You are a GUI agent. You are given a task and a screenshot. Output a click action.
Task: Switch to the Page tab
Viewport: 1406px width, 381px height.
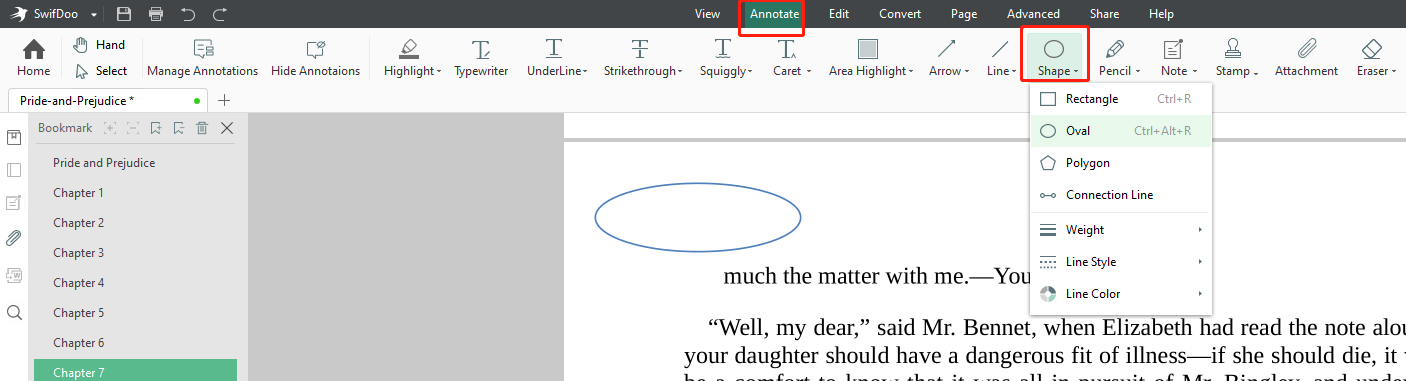[x=964, y=14]
